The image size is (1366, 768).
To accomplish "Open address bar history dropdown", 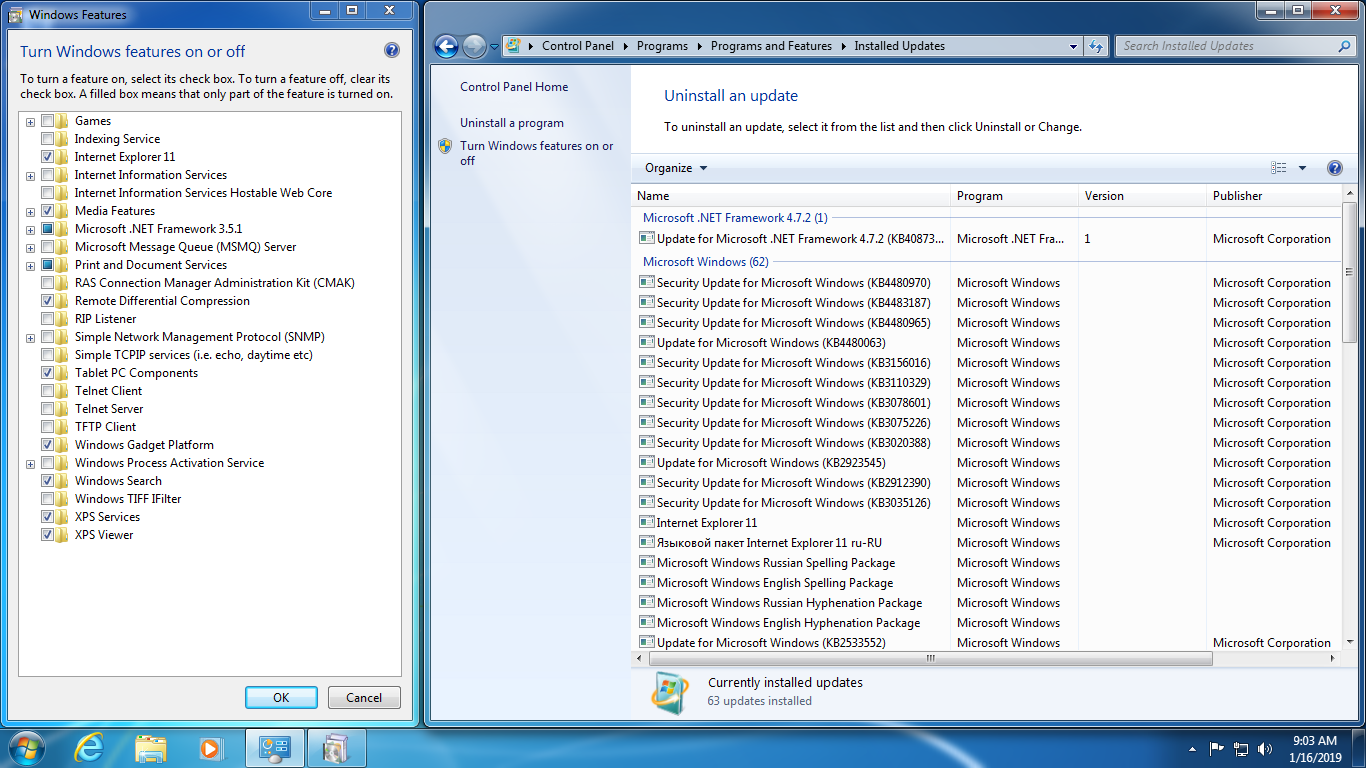I will 1073,46.
